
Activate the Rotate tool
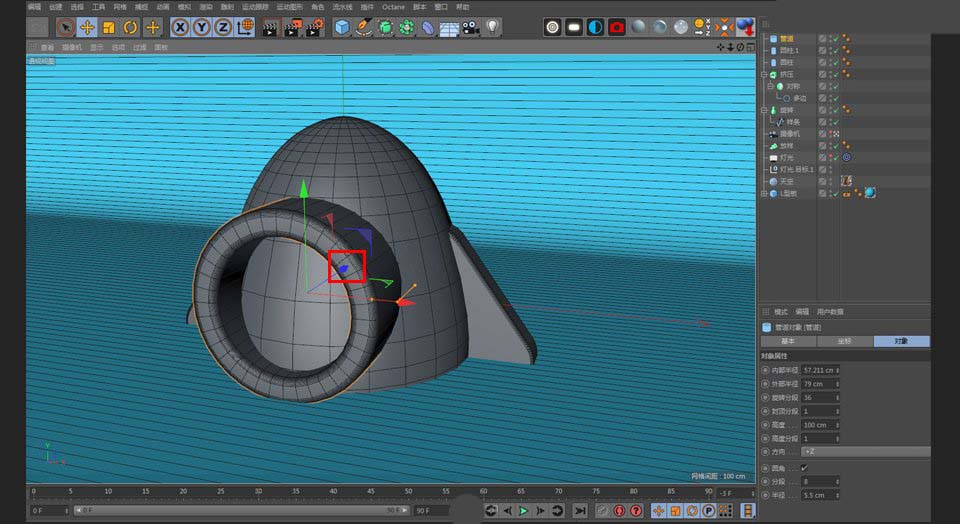coord(130,28)
